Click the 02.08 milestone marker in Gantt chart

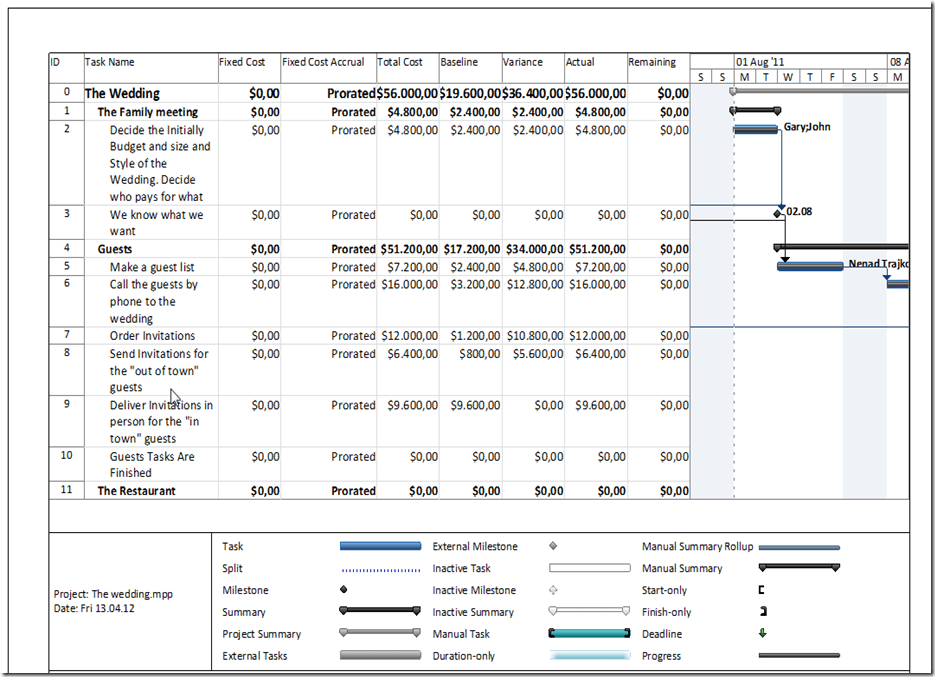click(x=778, y=213)
